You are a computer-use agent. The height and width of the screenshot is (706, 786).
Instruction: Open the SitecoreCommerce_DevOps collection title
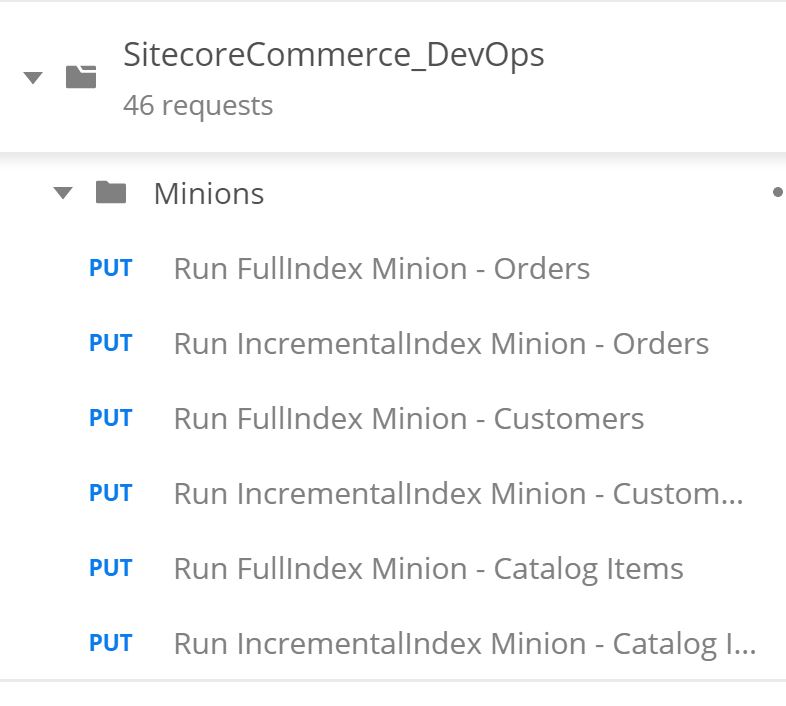[x=333, y=55]
